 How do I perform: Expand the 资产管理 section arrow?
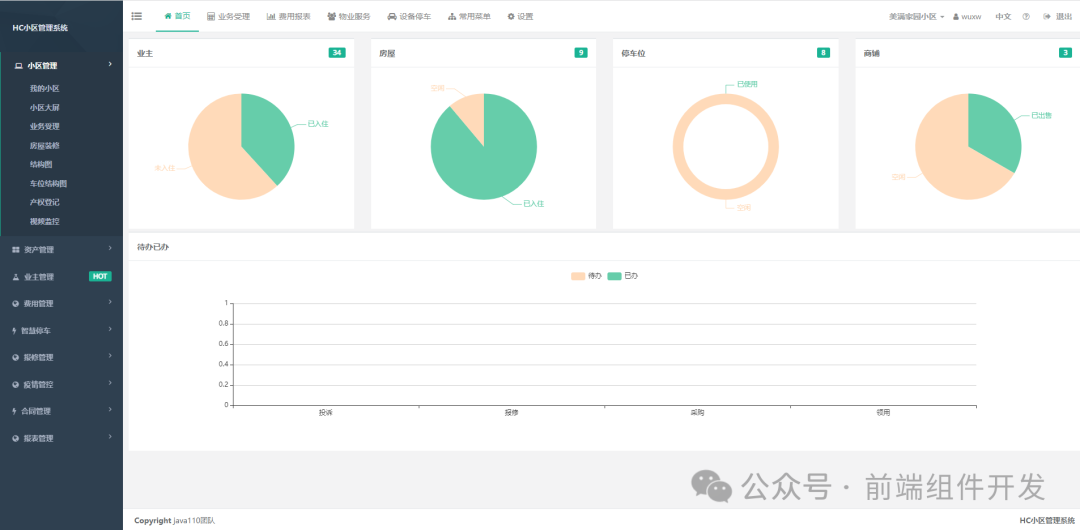[x=110, y=248]
